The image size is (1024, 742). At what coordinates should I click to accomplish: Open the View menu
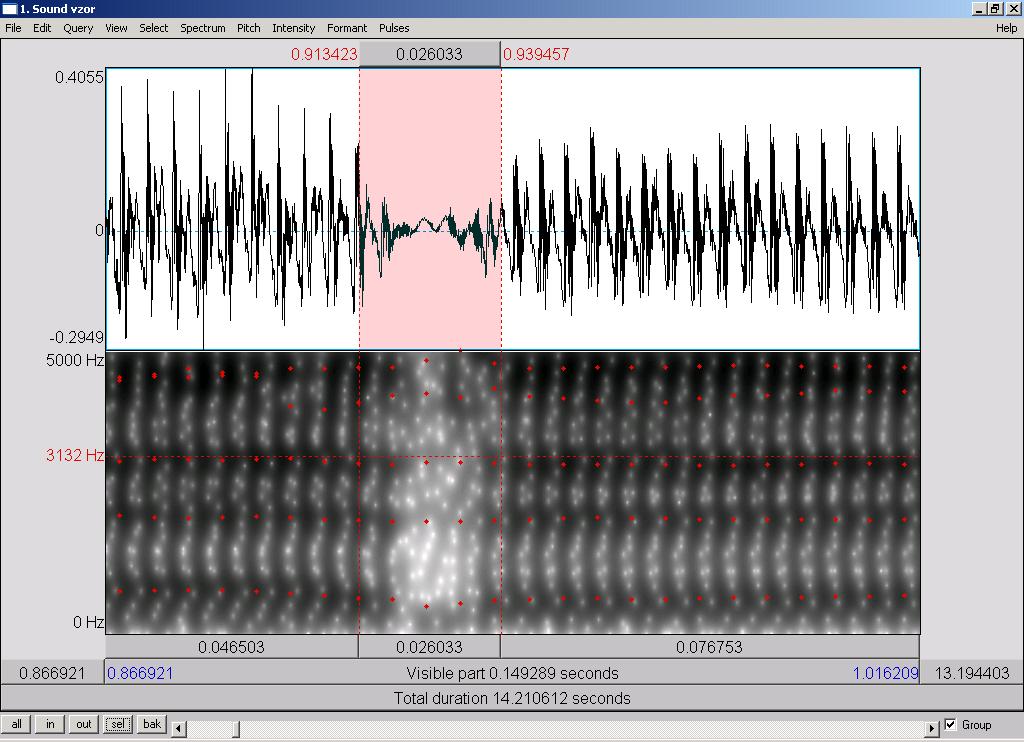(x=116, y=28)
